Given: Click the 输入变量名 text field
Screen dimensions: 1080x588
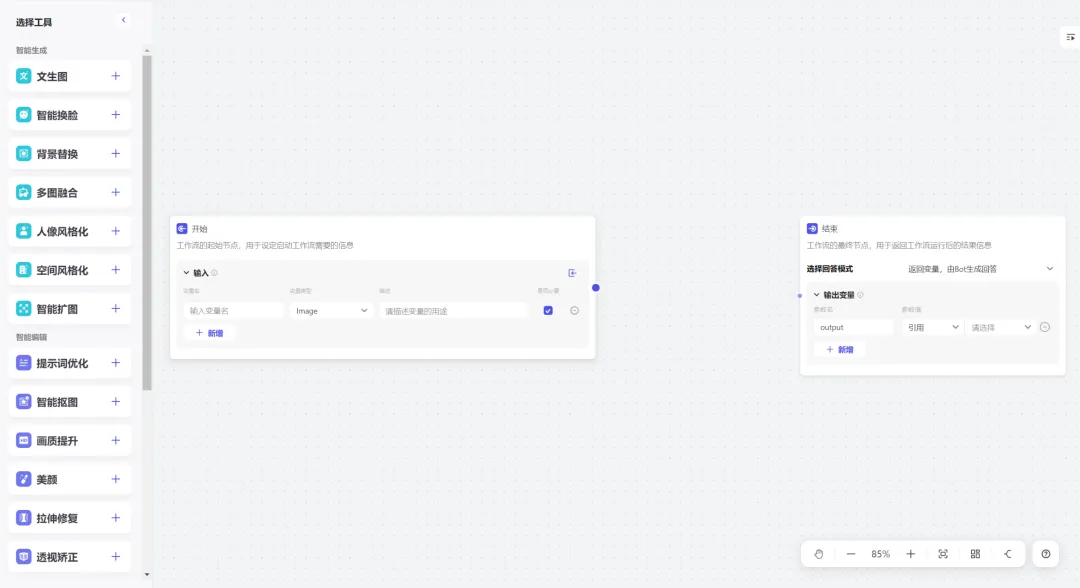Looking at the screenshot, I should (233, 311).
